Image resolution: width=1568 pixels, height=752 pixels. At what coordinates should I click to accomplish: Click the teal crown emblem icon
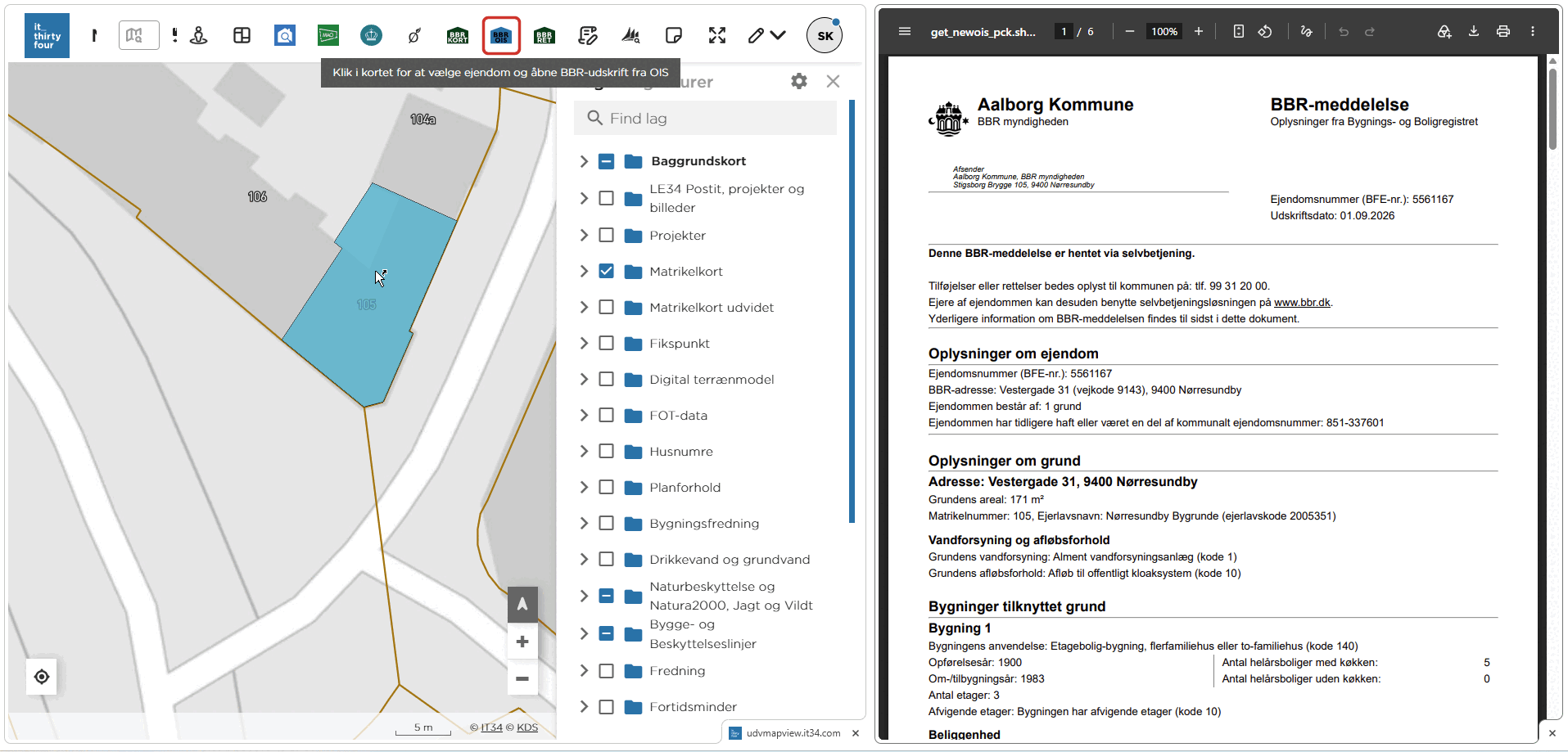coord(372,35)
